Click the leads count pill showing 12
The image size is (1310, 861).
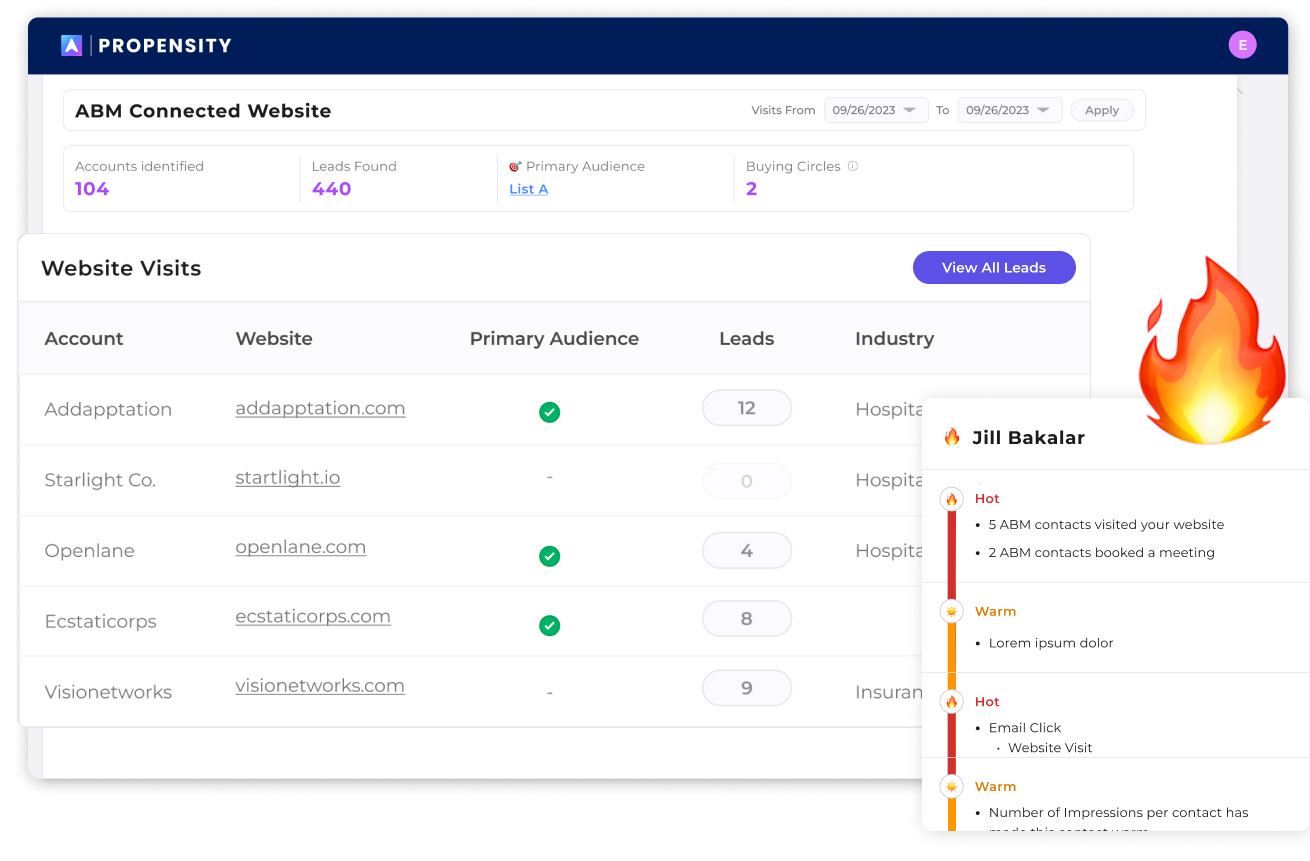pos(746,407)
